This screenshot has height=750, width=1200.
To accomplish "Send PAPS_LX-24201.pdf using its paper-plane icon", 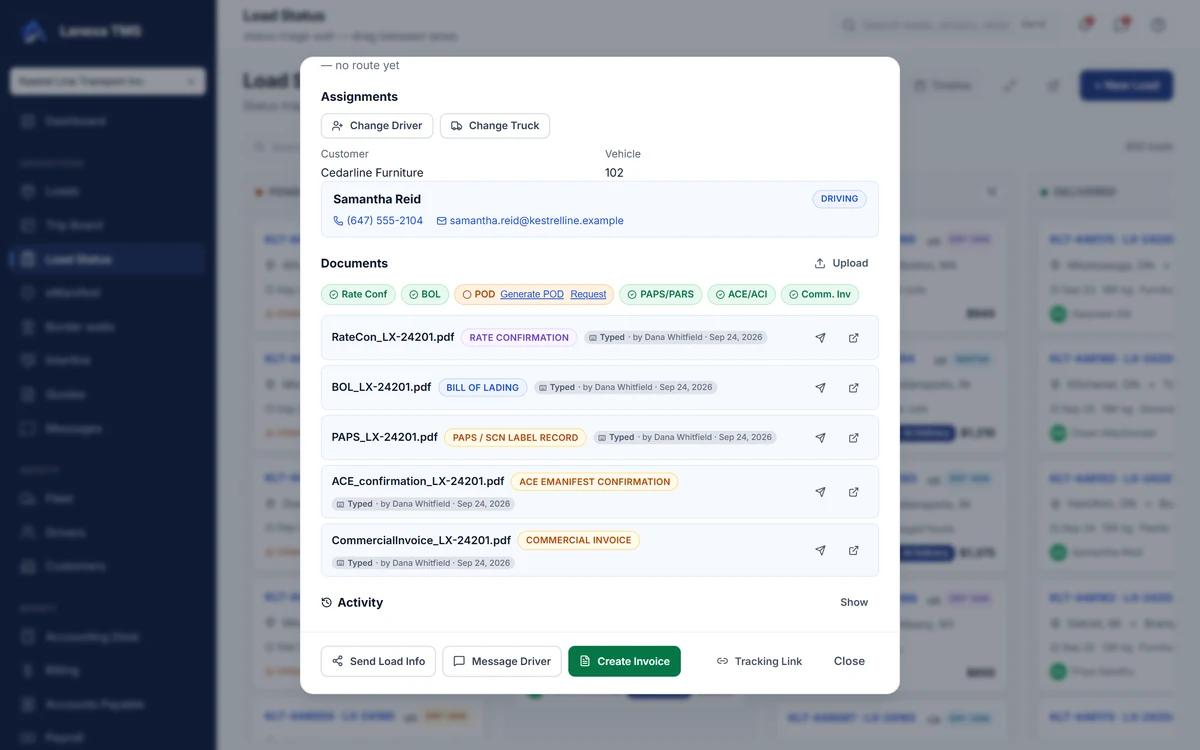I will click(820, 438).
